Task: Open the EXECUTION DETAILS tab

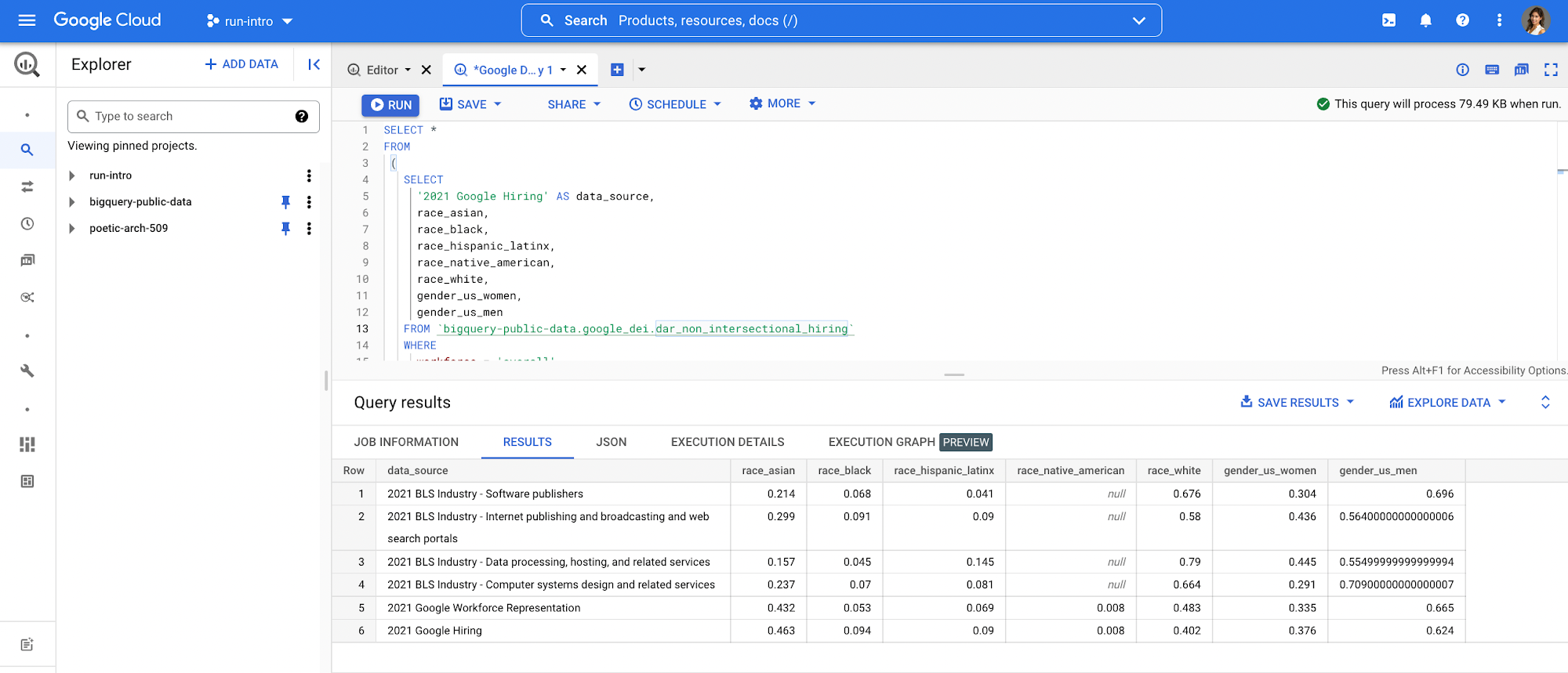Action: [728, 442]
